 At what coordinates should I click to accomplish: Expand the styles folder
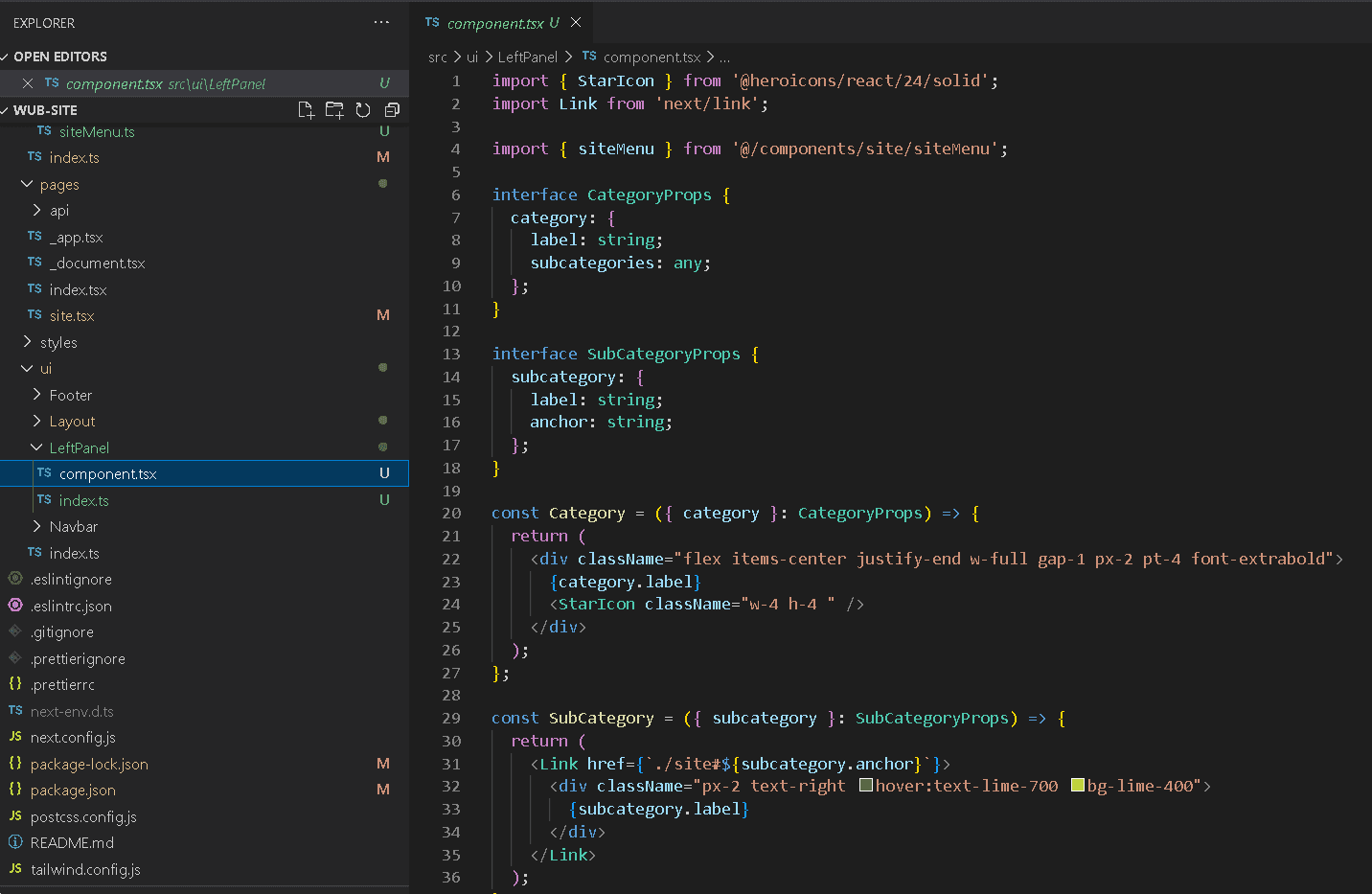pos(58,342)
